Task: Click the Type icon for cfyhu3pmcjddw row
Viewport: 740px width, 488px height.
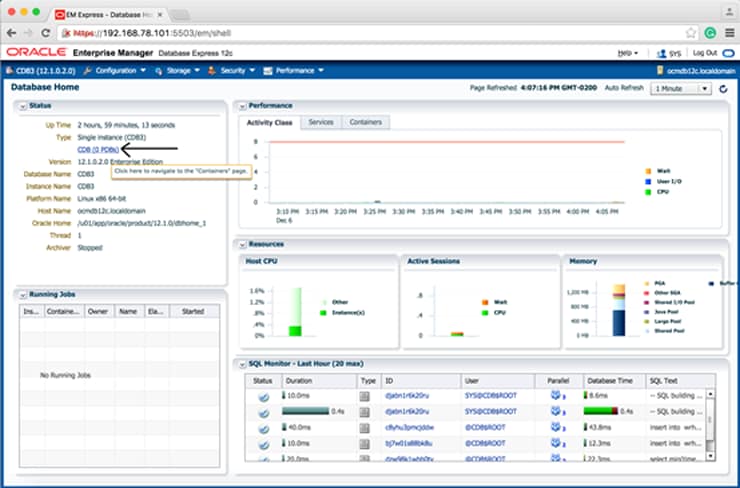Action: (x=364, y=428)
